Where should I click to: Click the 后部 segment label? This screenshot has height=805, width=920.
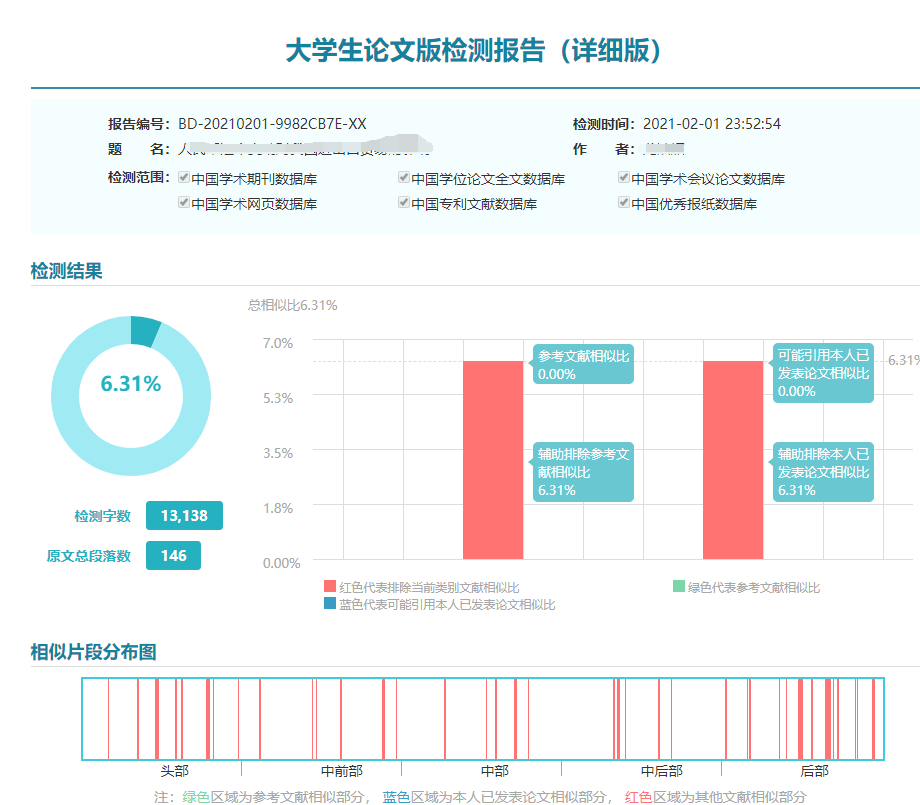(814, 771)
